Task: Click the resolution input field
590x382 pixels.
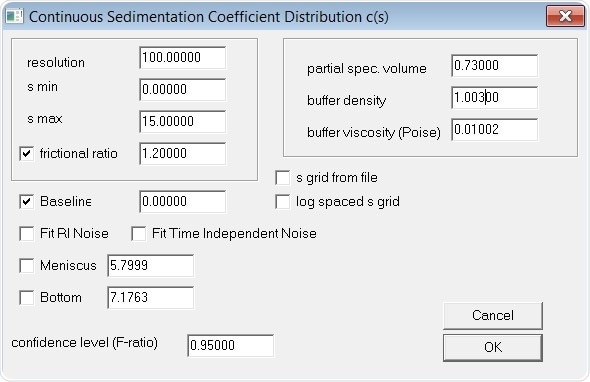Action: click(182, 58)
